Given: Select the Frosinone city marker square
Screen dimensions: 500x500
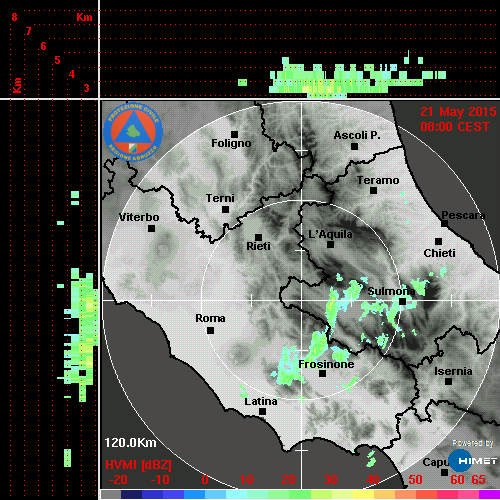Looking at the screenshot, I should coord(322,374).
